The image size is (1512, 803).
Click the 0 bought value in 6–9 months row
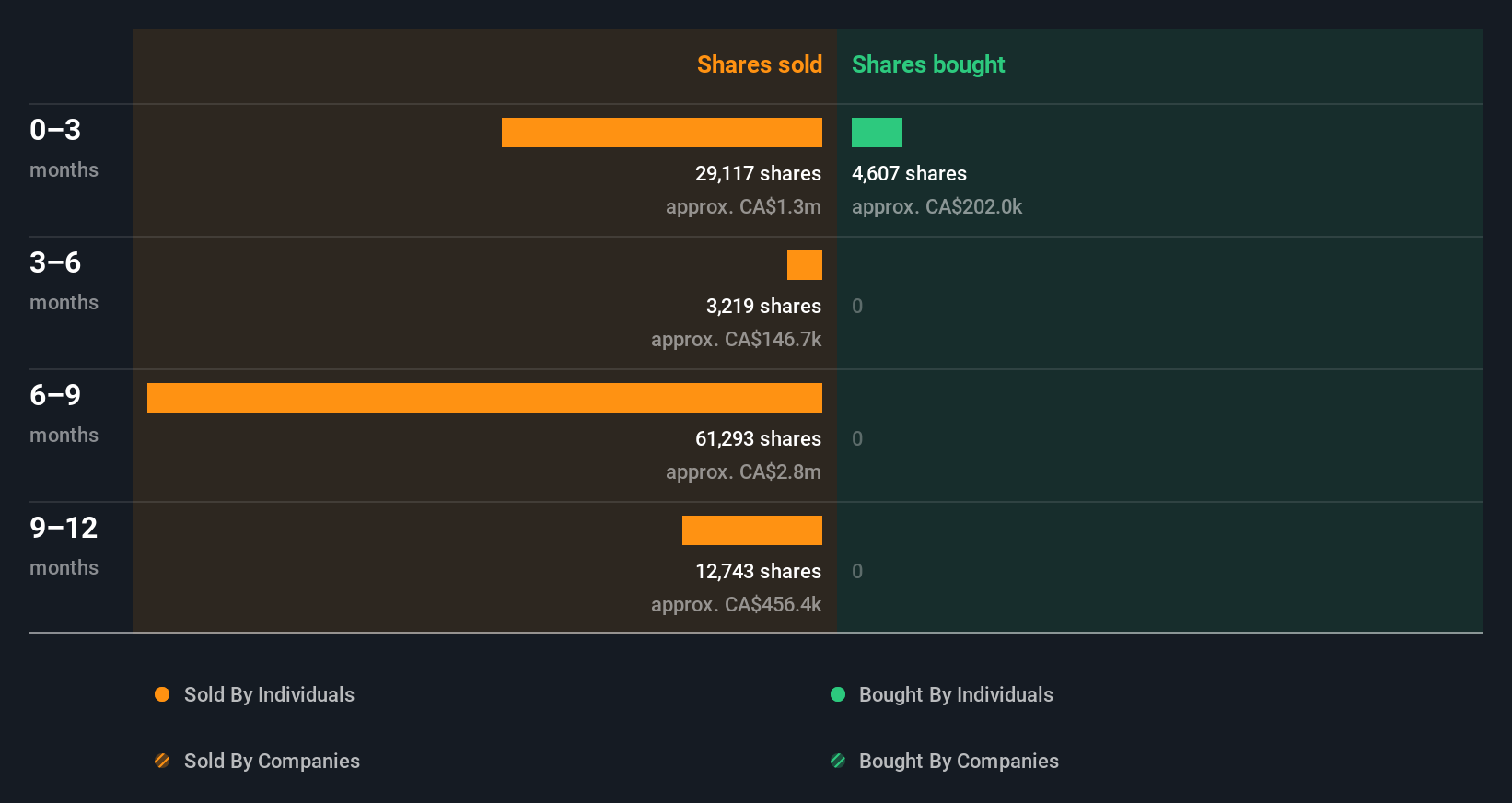(x=857, y=438)
